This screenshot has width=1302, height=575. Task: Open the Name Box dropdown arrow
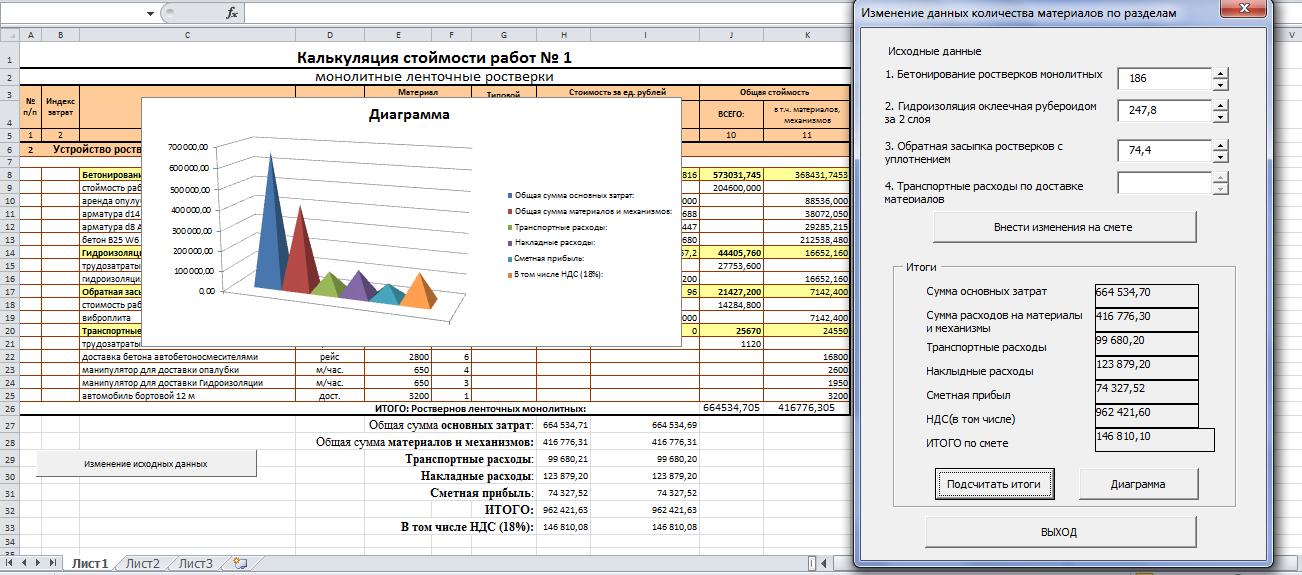coord(150,13)
